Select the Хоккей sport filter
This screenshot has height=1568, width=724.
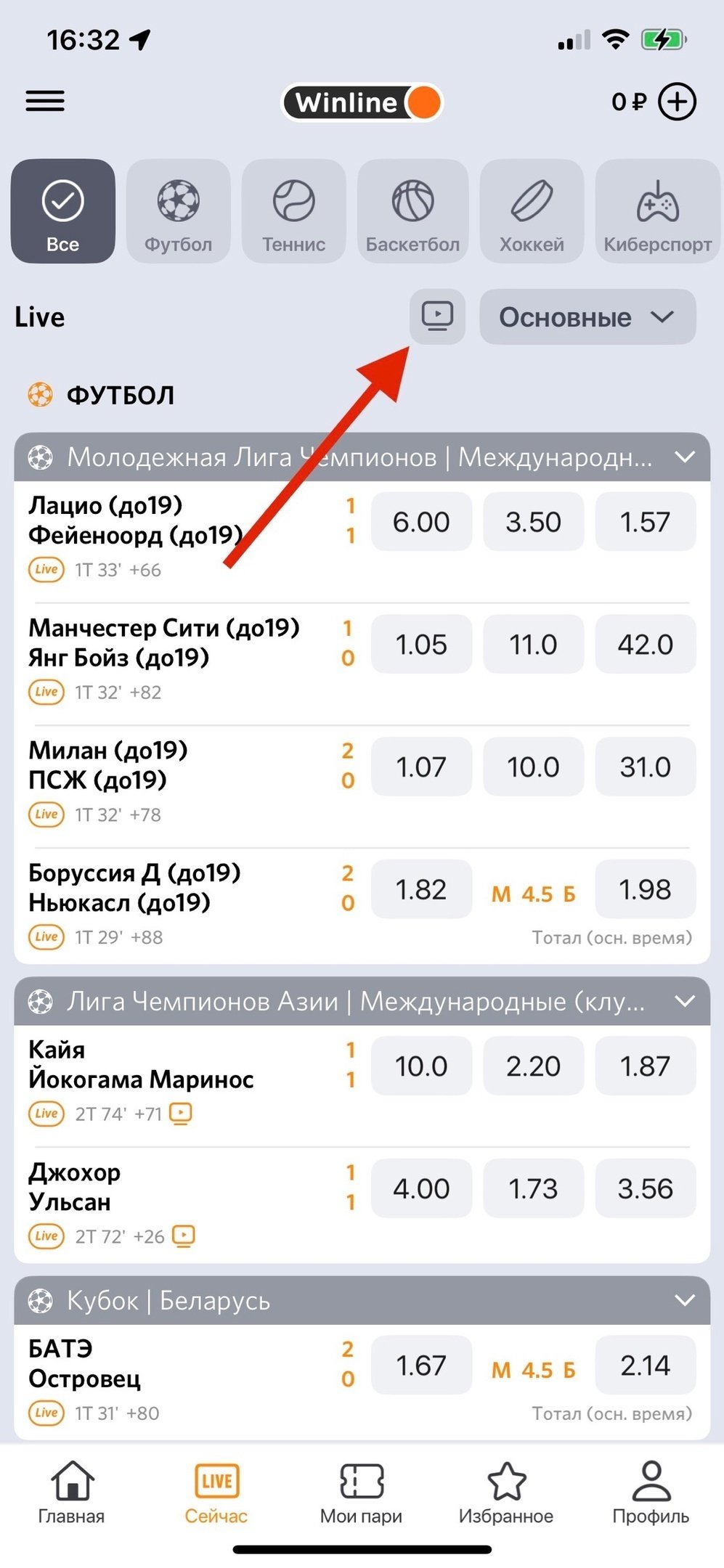532,211
